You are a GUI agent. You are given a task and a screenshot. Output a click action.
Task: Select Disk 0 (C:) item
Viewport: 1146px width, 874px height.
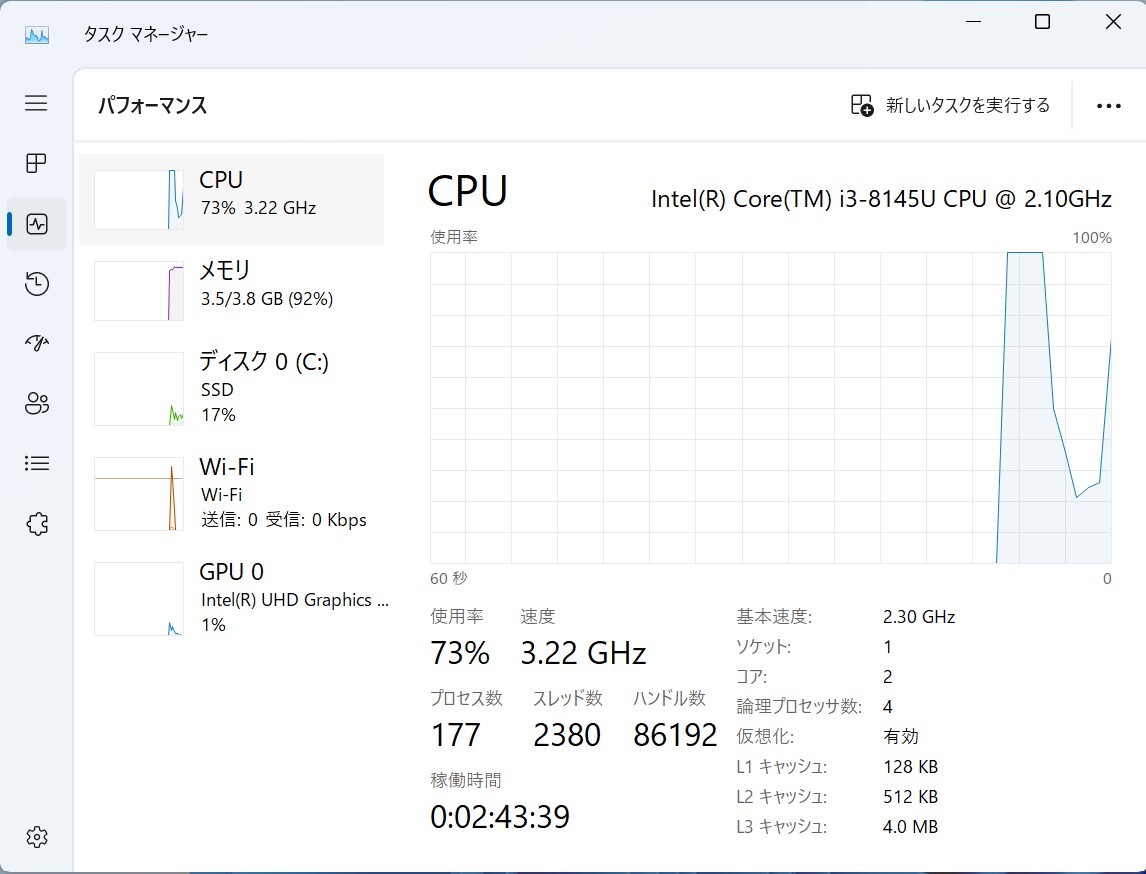(x=232, y=388)
